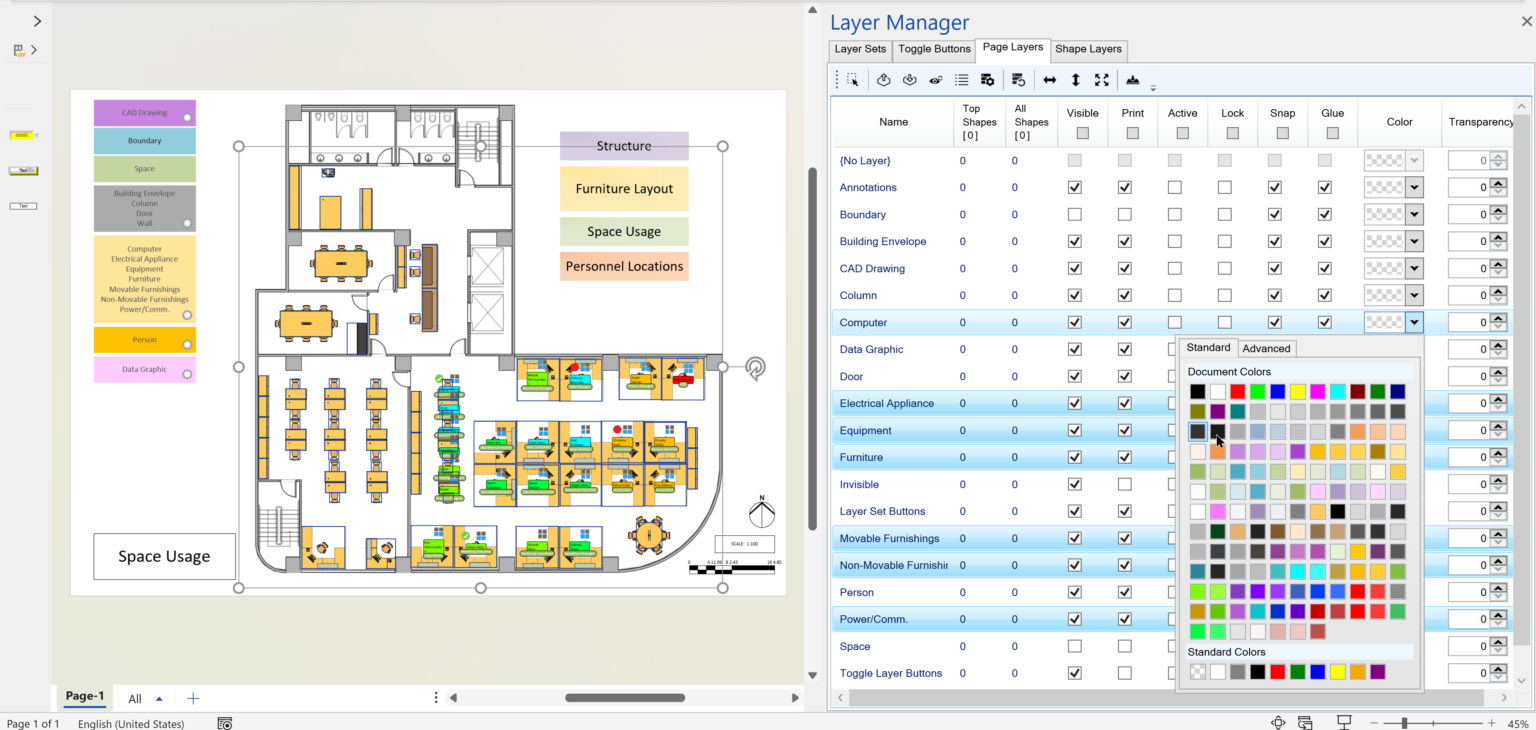Screen dimensions: 1536x730
Task: Add a new page with the plus button
Action: pos(193,698)
